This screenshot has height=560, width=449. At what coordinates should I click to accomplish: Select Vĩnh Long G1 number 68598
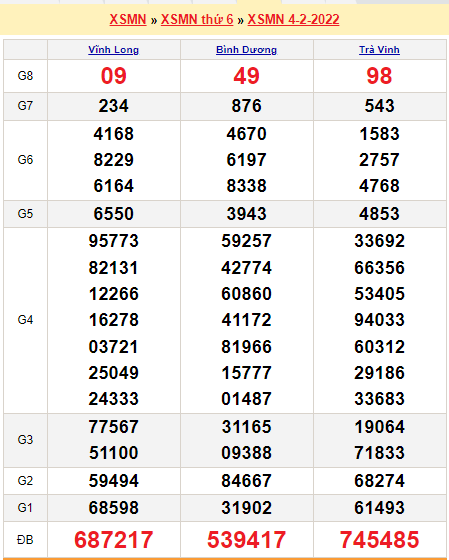tap(114, 508)
